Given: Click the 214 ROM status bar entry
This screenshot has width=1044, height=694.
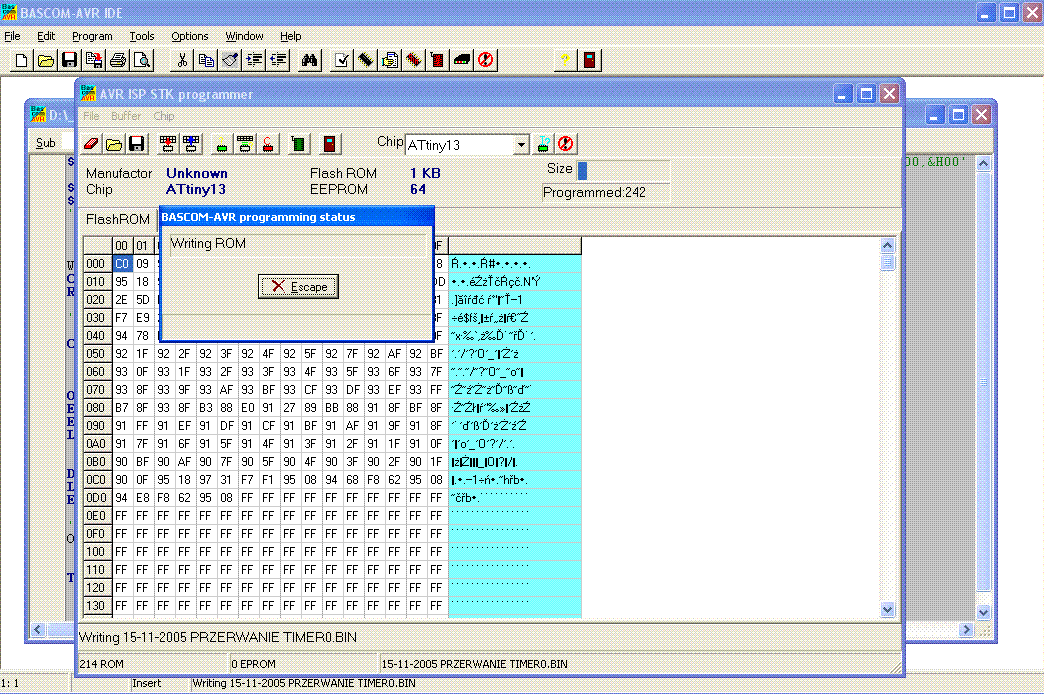Looking at the screenshot, I should point(153,664).
